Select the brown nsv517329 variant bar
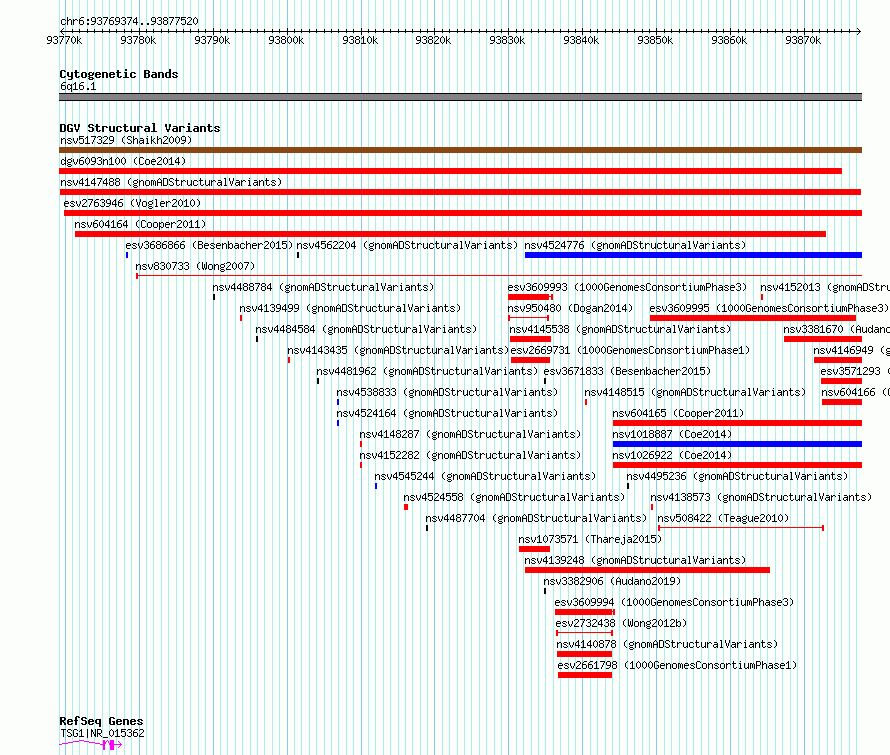 click(460, 150)
